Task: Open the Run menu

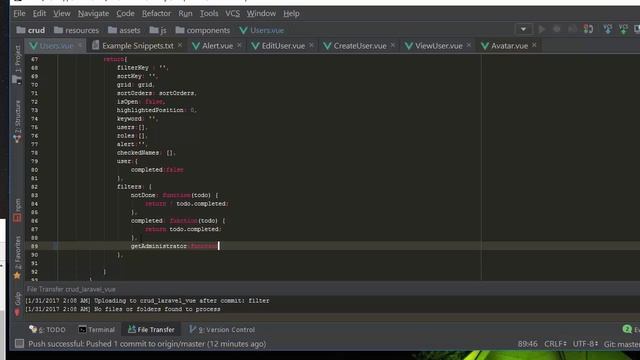Action: 185,13
